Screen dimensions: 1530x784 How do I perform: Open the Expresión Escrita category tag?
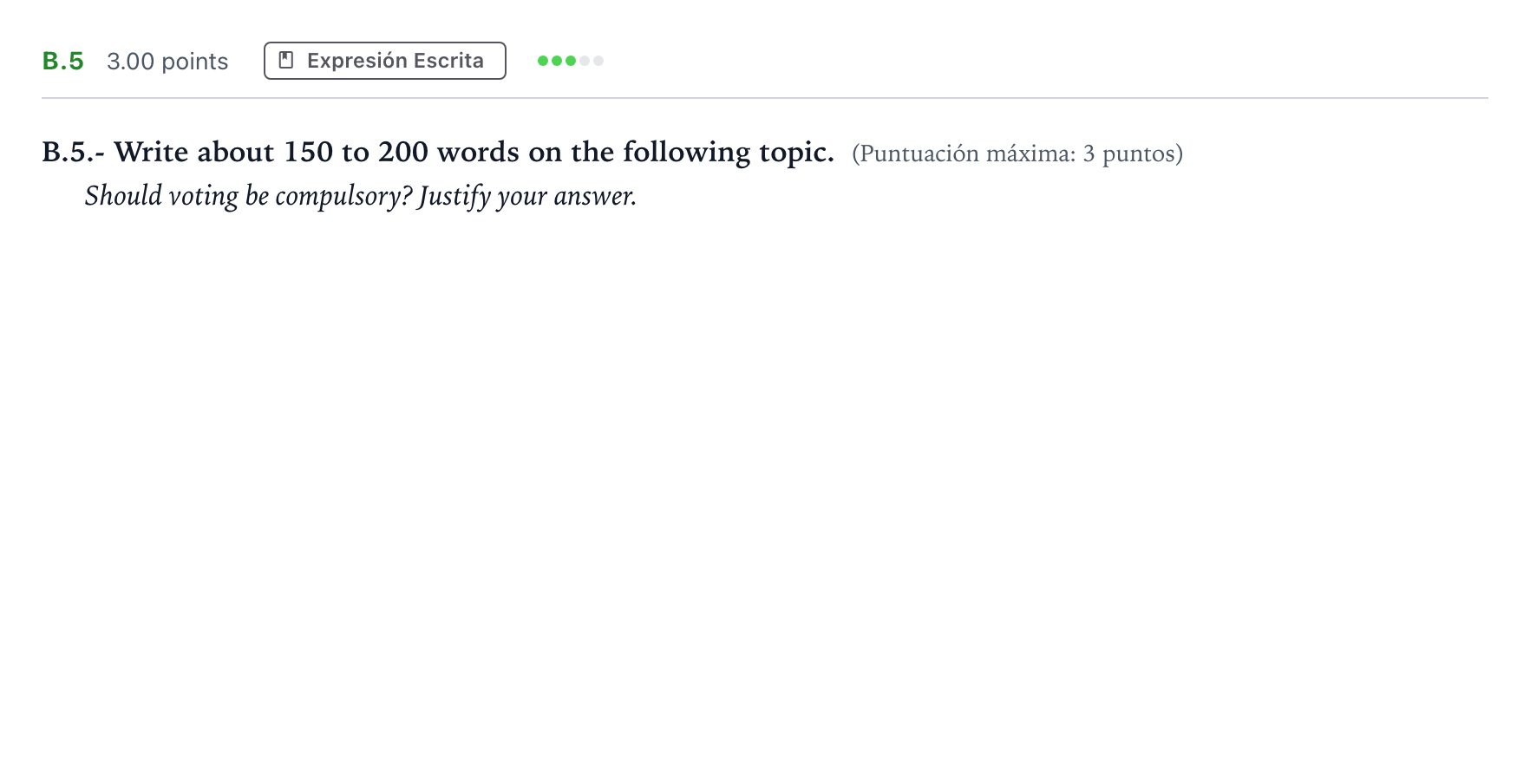pyautogui.click(x=385, y=61)
